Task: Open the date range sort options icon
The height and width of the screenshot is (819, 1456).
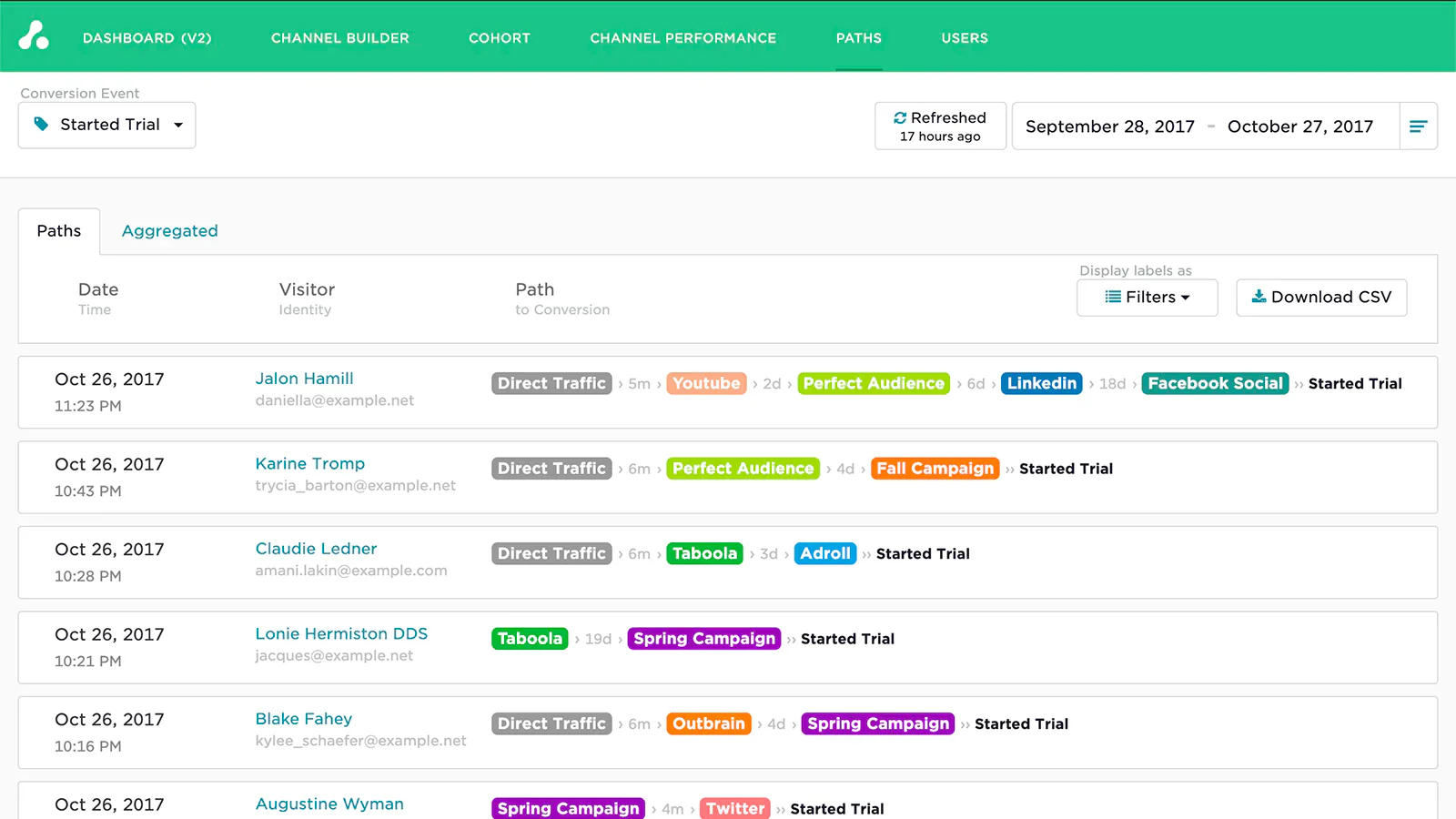Action: (1419, 126)
